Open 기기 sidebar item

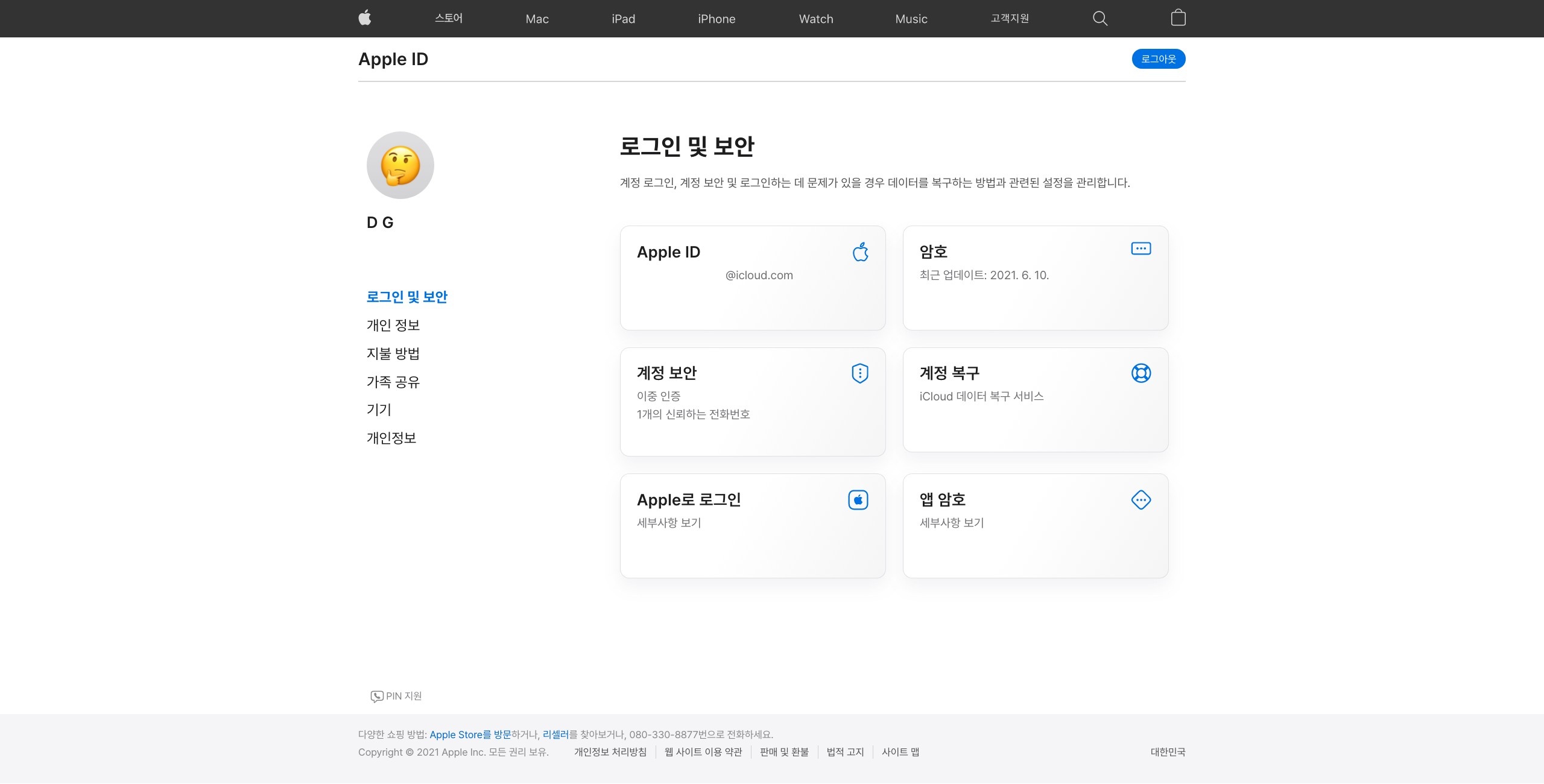(379, 410)
